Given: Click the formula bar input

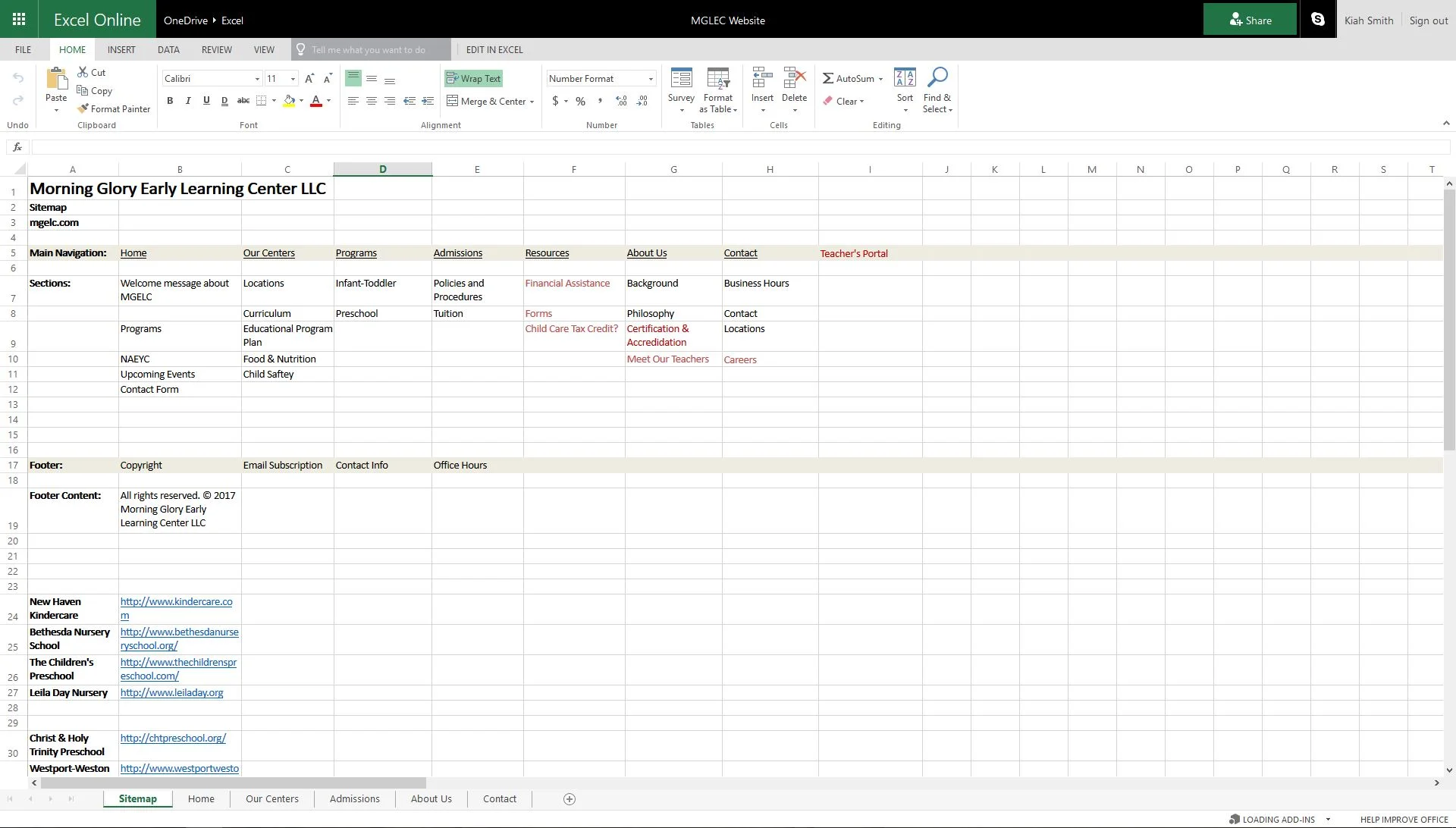Looking at the screenshot, I should 740,147.
